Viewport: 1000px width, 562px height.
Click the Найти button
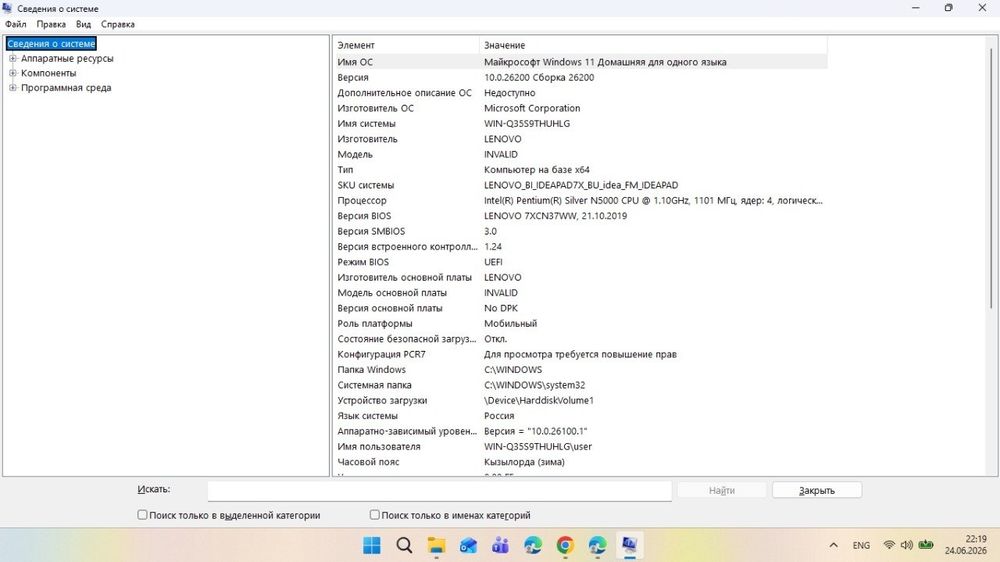point(722,491)
